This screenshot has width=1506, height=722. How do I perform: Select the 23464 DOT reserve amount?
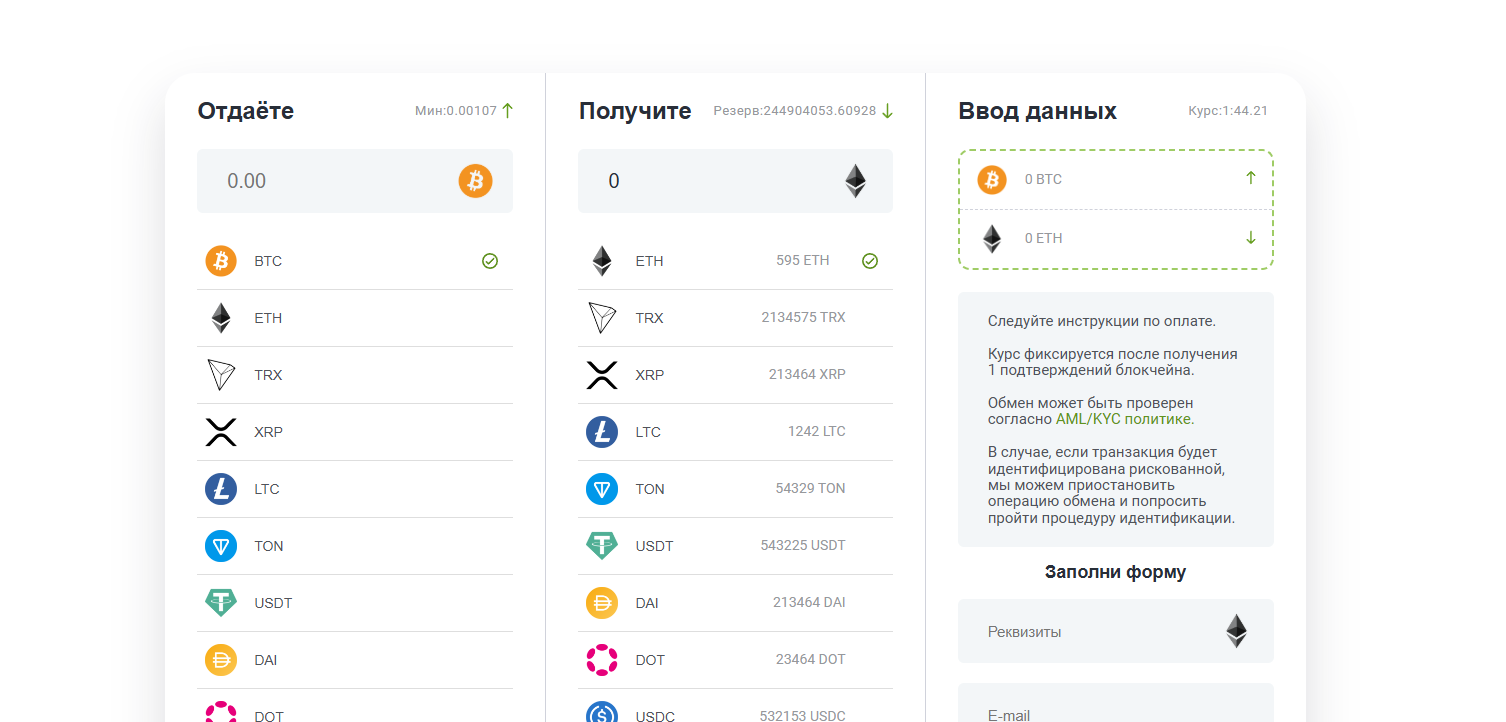[810, 659]
